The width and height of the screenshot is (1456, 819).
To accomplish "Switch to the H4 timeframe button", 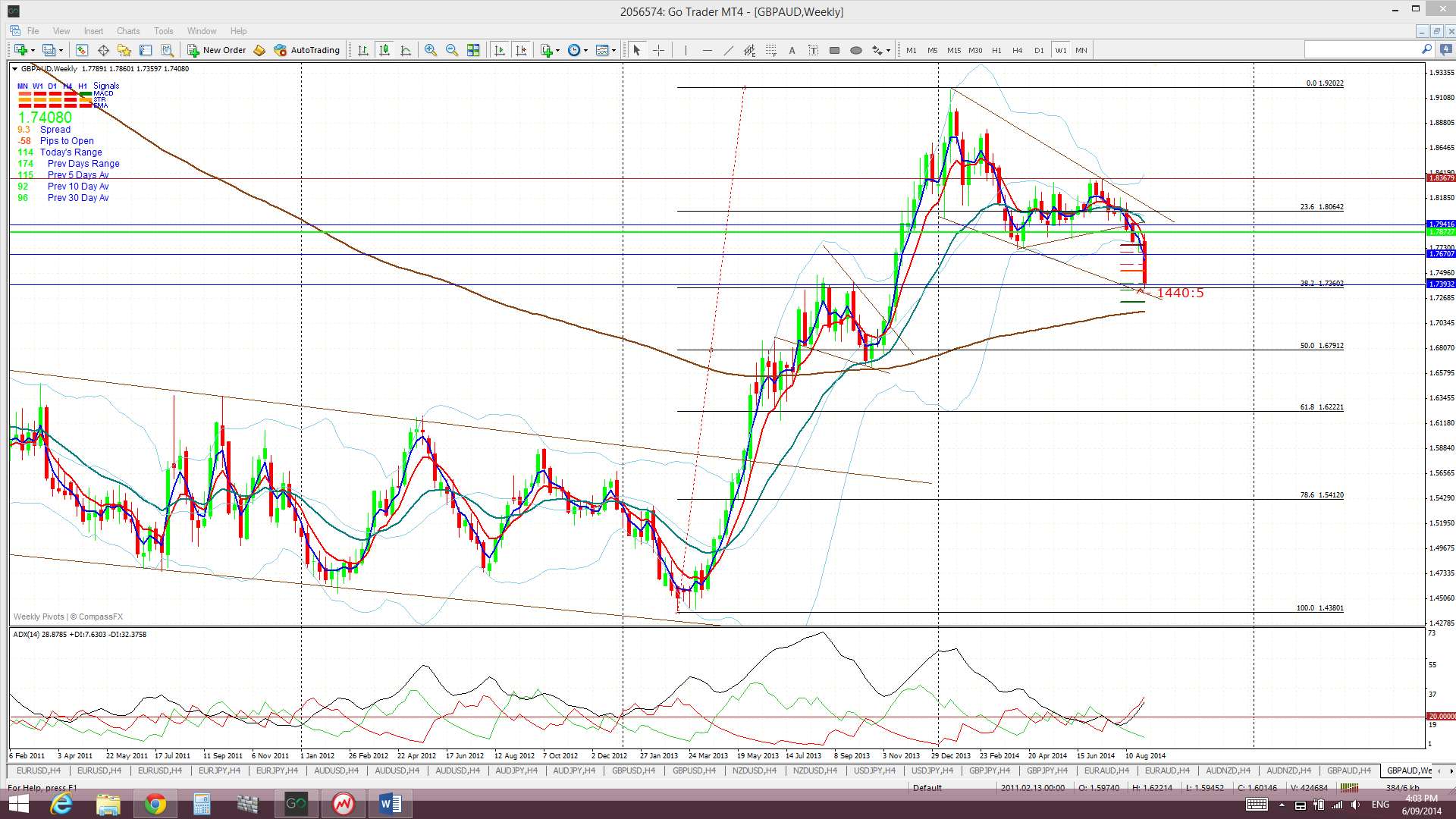I will click(x=1017, y=50).
